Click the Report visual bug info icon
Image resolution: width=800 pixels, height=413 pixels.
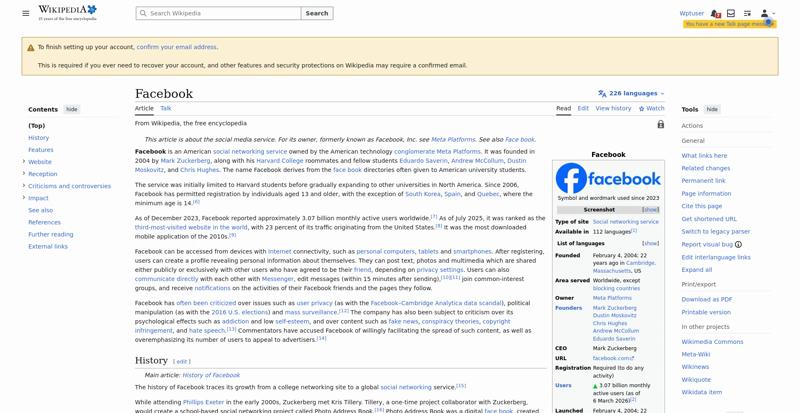[x=738, y=245]
